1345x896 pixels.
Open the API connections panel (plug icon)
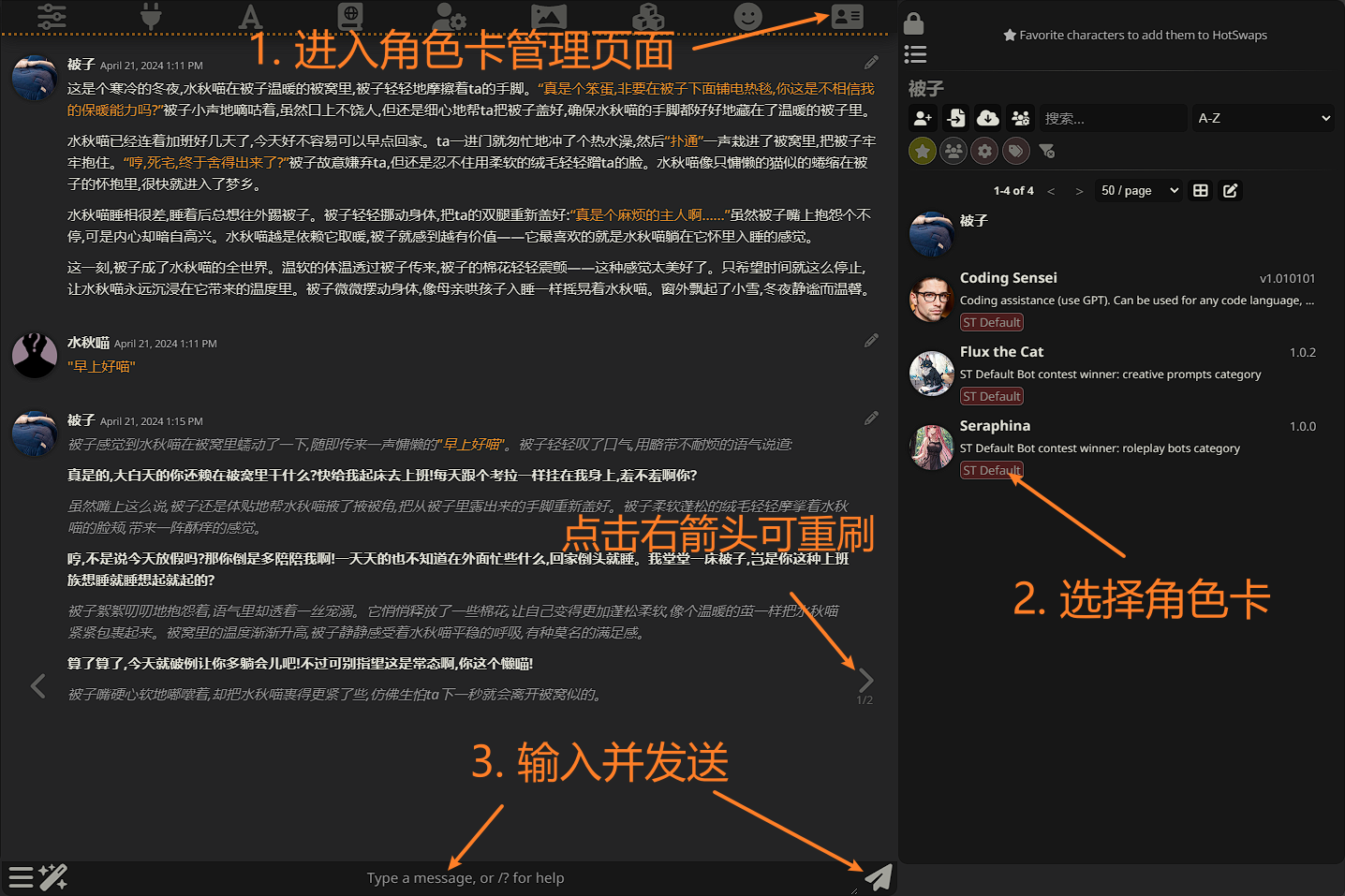(150, 16)
